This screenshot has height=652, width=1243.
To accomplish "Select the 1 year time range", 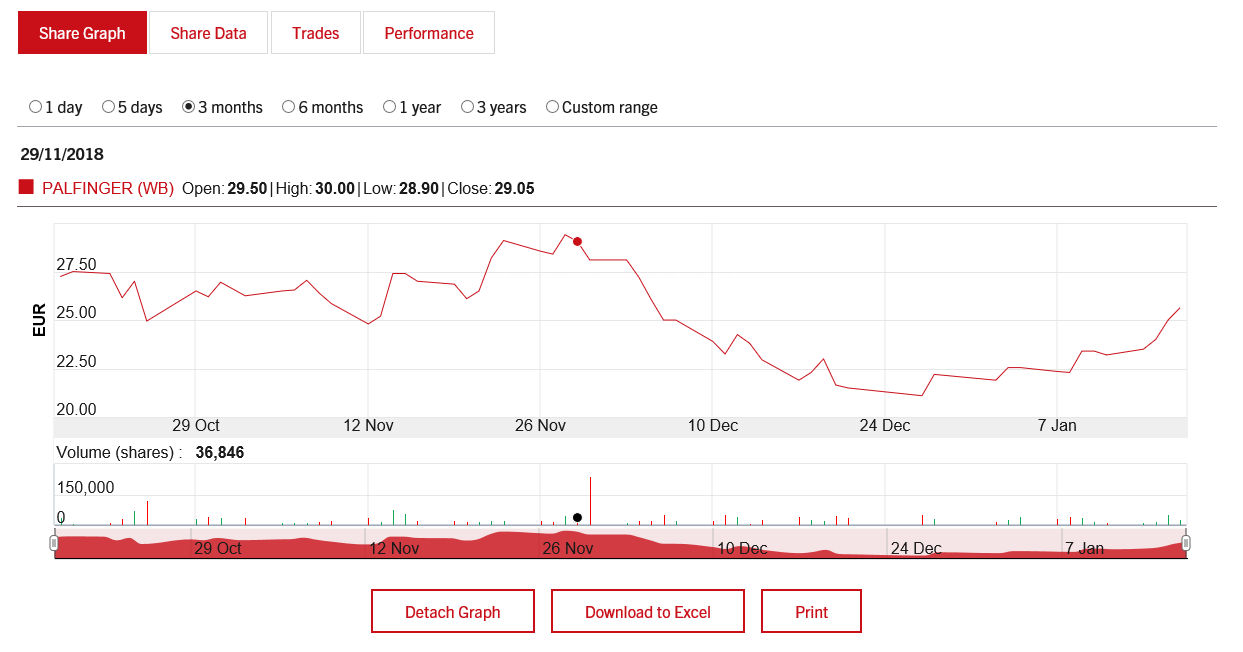I will (x=389, y=107).
